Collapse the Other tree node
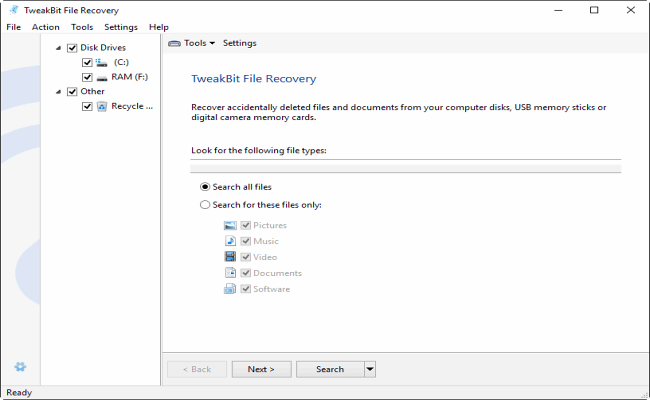Image resolution: width=650 pixels, height=400 pixels. click(x=58, y=92)
